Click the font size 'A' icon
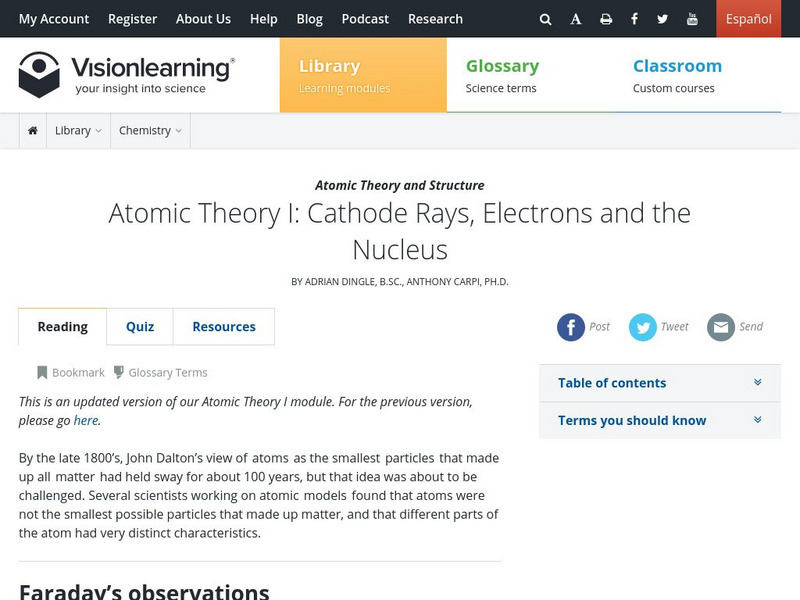800x600 pixels. (x=576, y=19)
